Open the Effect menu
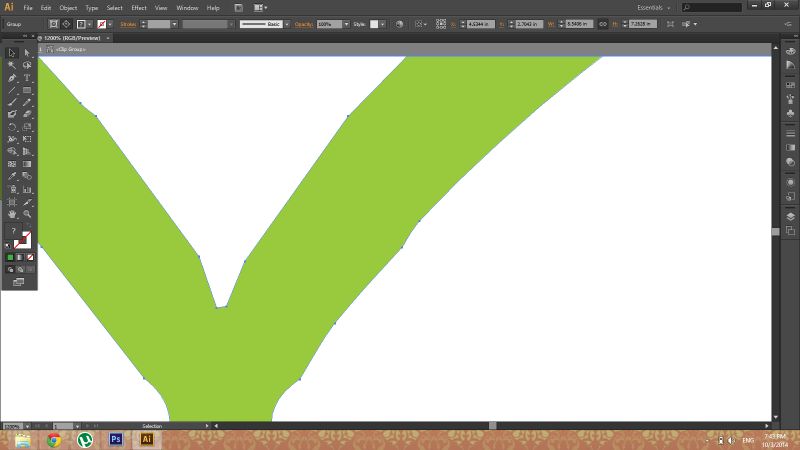The image size is (800, 450). pyautogui.click(x=138, y=8)
